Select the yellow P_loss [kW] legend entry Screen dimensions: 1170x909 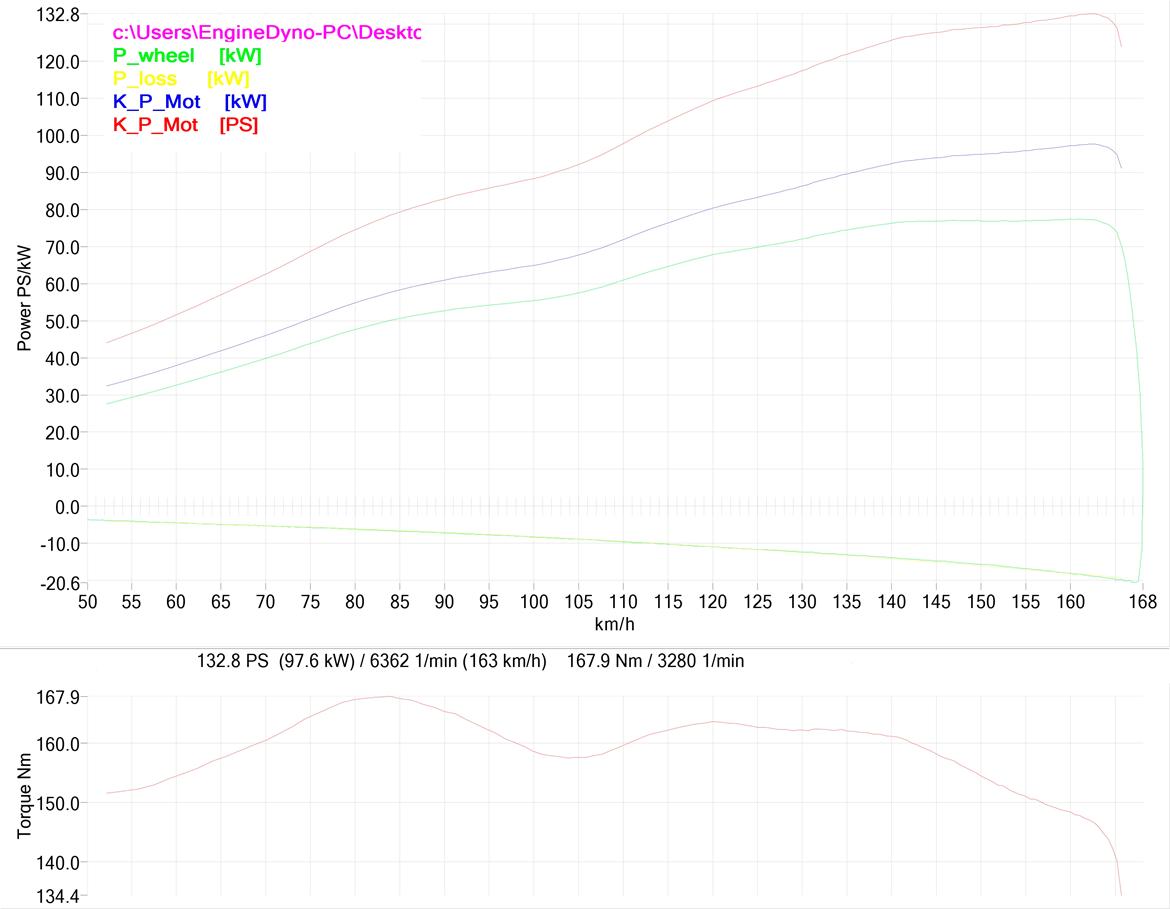180,79
